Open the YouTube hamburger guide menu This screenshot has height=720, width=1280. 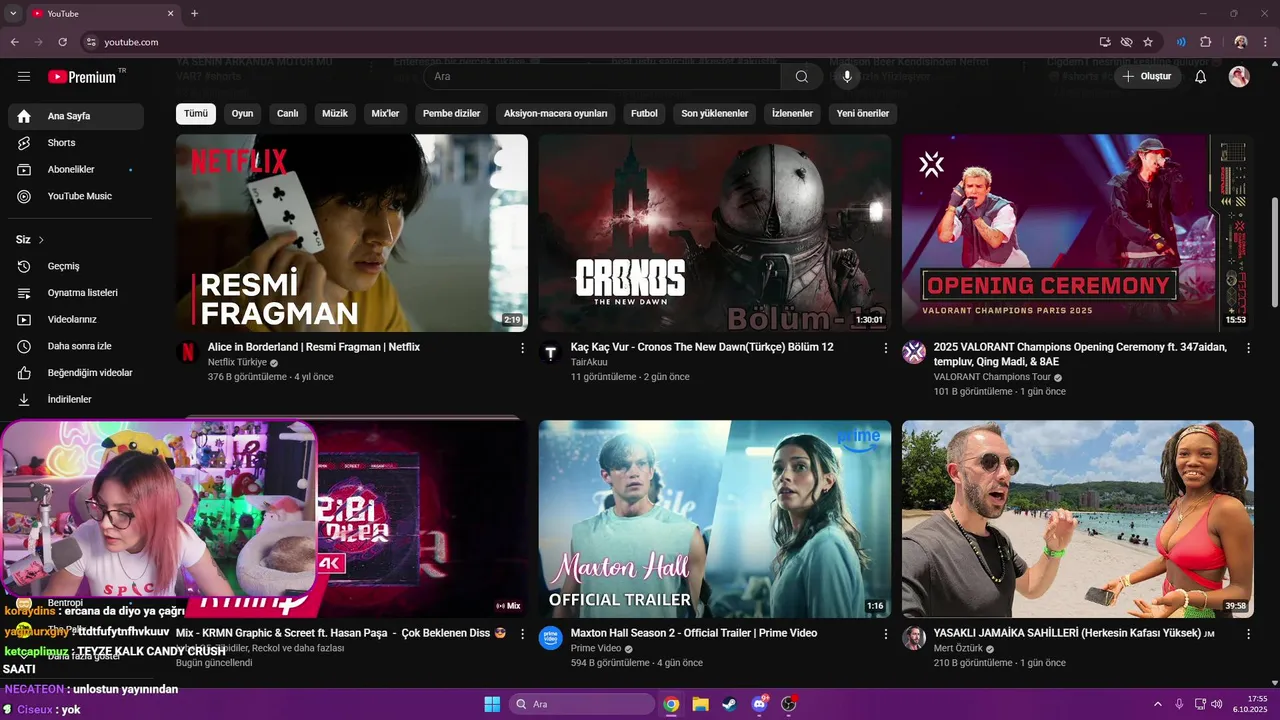click(24, 77)
